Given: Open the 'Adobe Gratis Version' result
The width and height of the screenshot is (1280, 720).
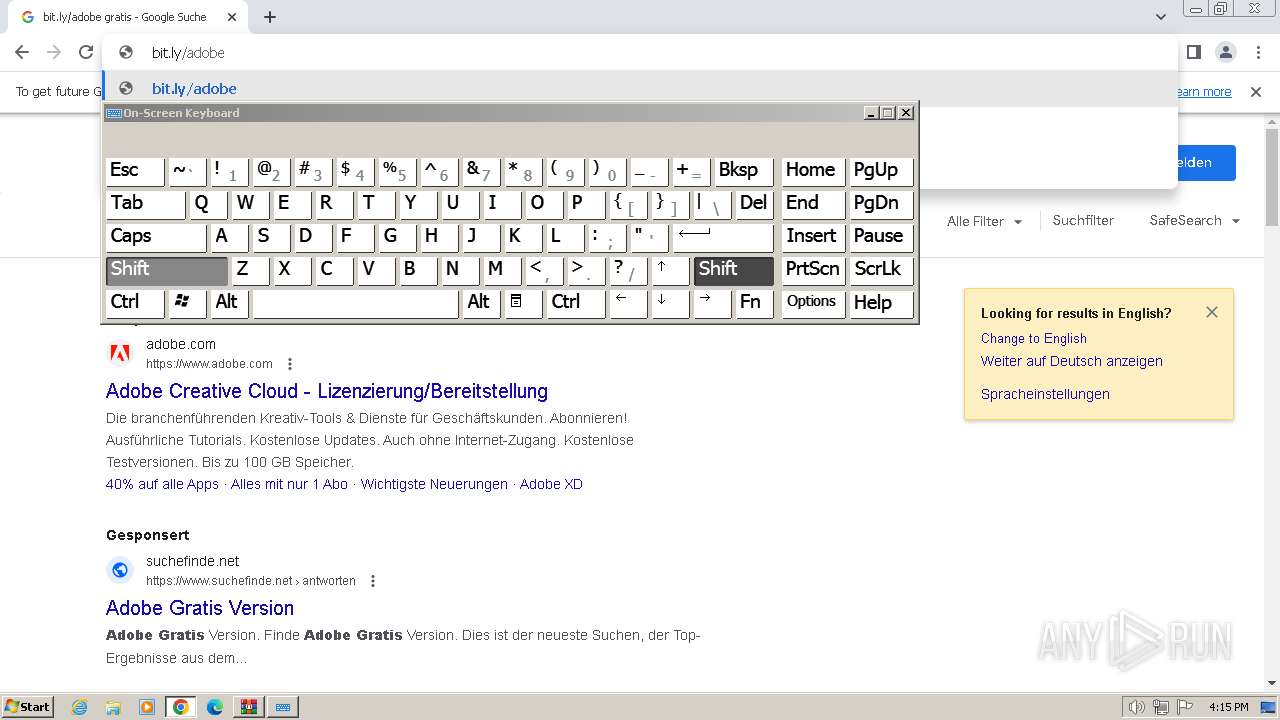Looking at the screenshot, I should tap(200, 608).
